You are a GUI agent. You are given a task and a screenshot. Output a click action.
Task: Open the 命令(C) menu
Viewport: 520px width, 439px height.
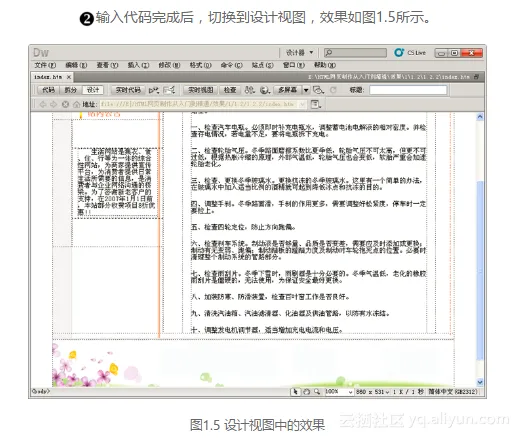(231, 65)
